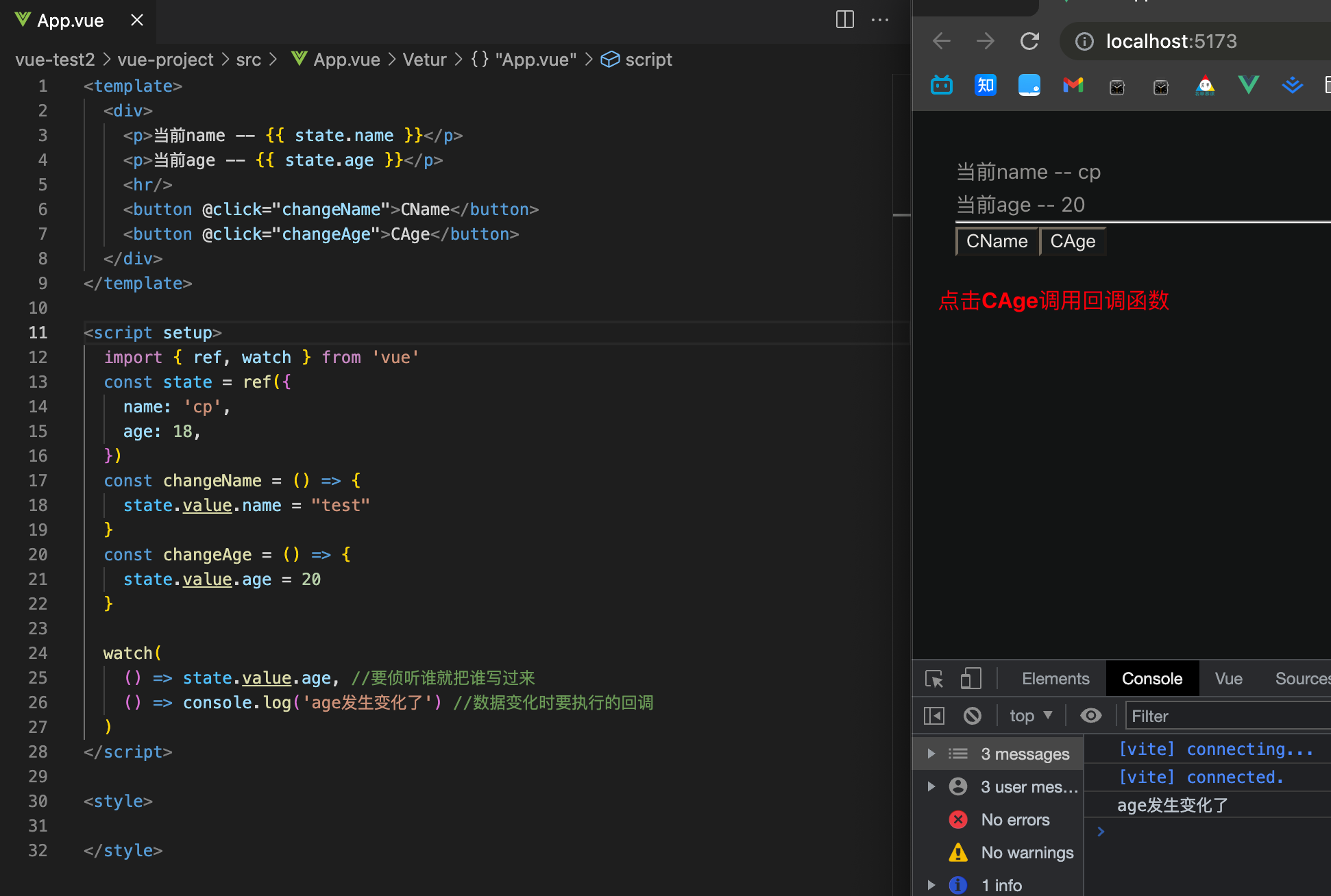Click the {} "App.vue" breadcrumb item
The height and width of the screenshot is (896, 1331).
pyautogui.click(x=524, y=60)
